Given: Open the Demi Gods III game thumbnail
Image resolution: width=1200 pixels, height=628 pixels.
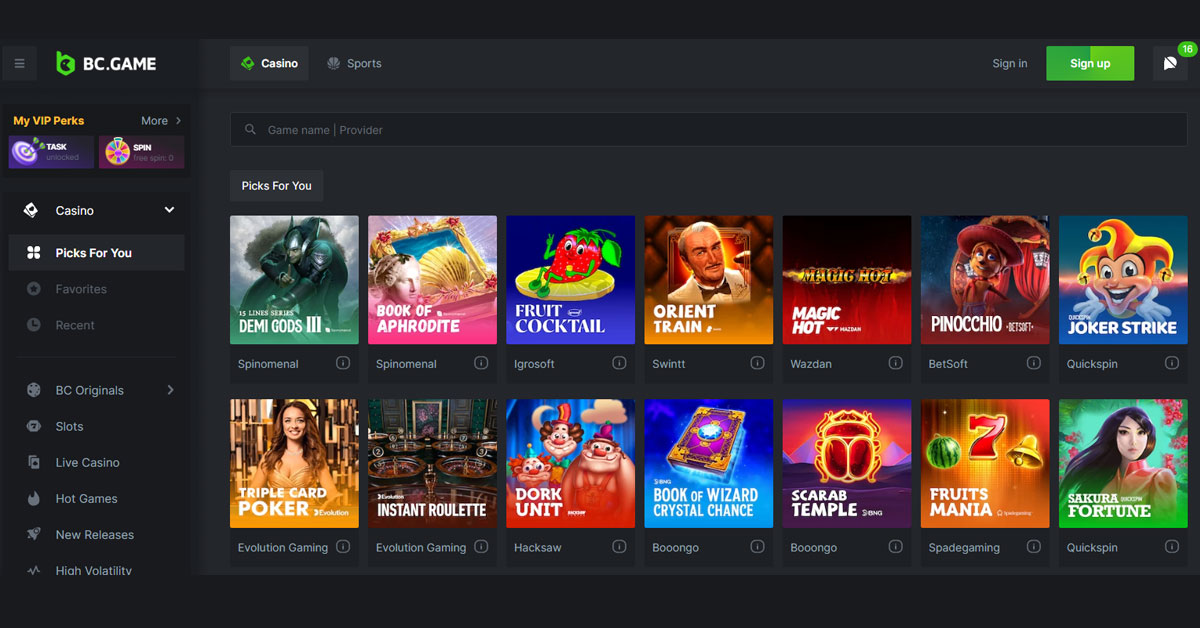Looking at the screenshot, I should [x=294, y=280].
